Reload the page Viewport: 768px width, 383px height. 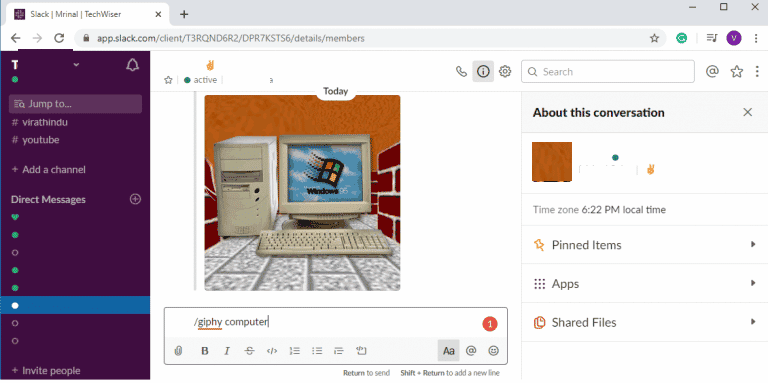point(59,38)
